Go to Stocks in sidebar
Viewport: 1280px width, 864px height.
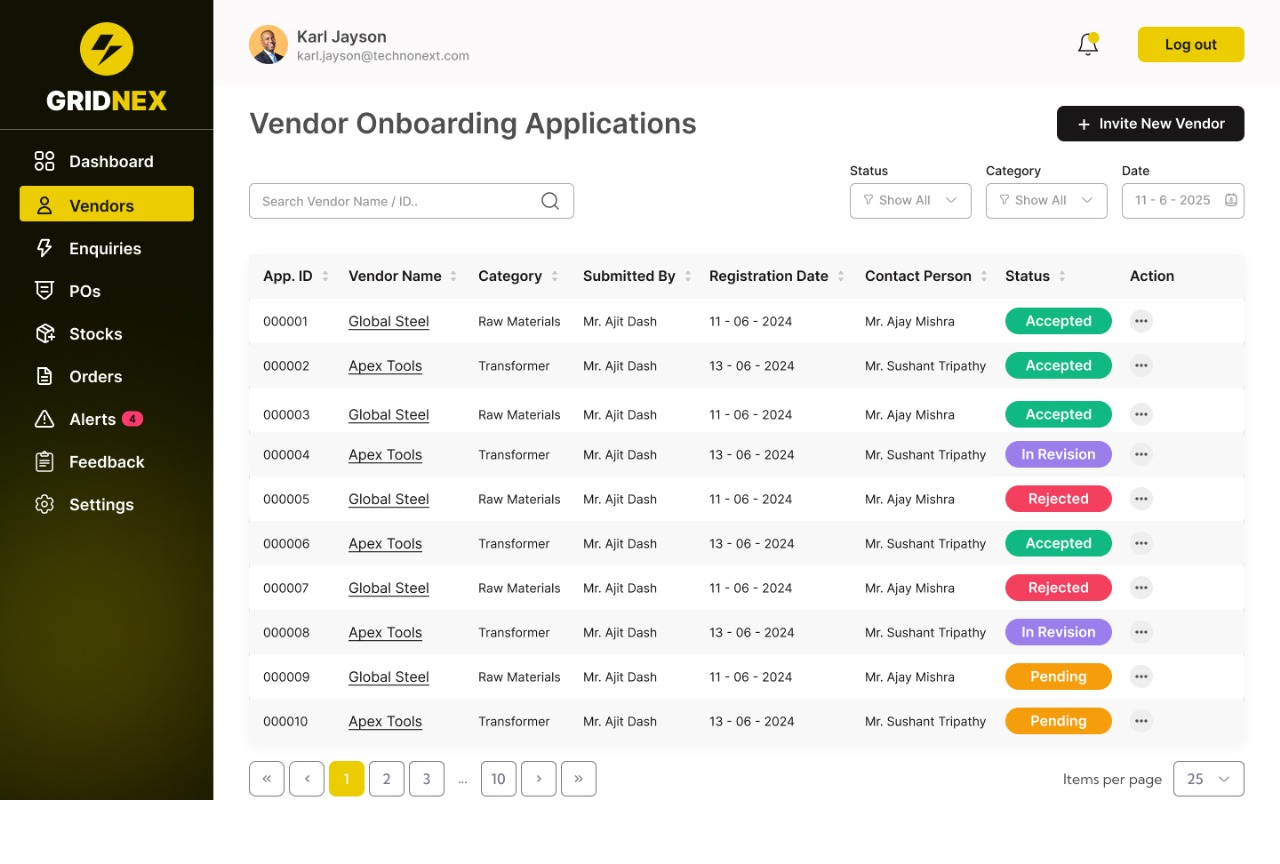point(95,334)
